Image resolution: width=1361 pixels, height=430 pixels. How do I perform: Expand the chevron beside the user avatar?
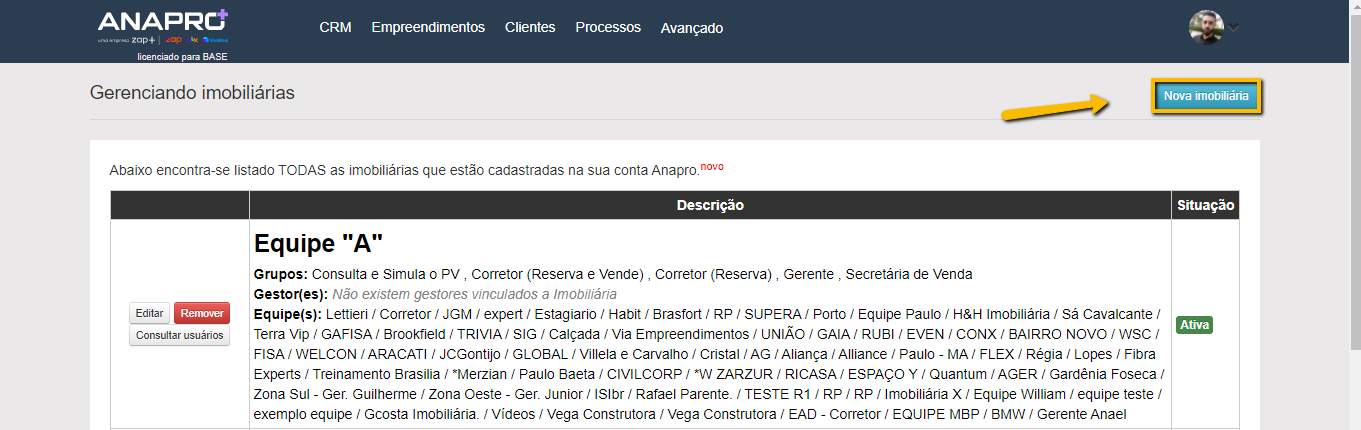[x=1234, y=28]
